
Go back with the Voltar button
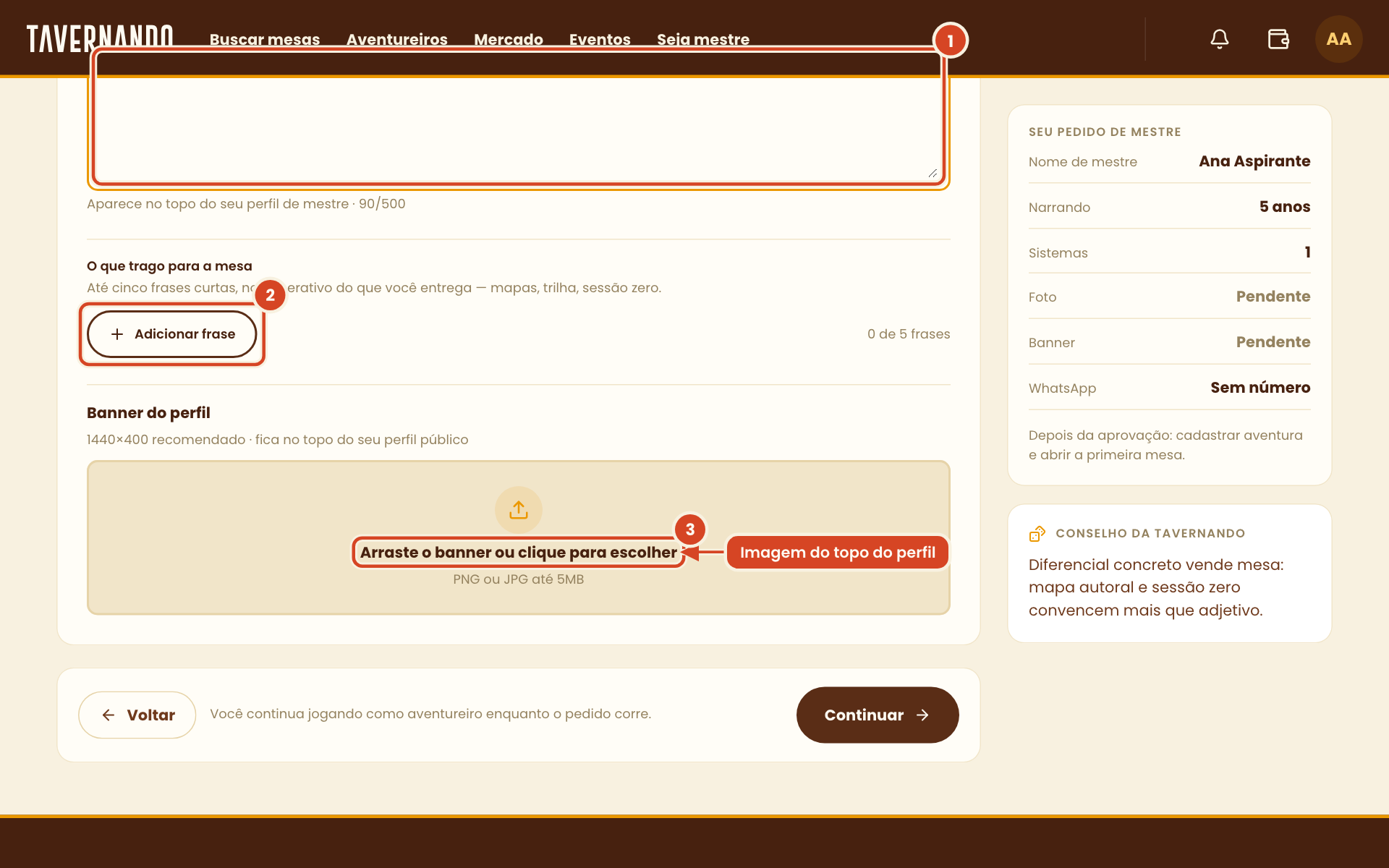137,715
